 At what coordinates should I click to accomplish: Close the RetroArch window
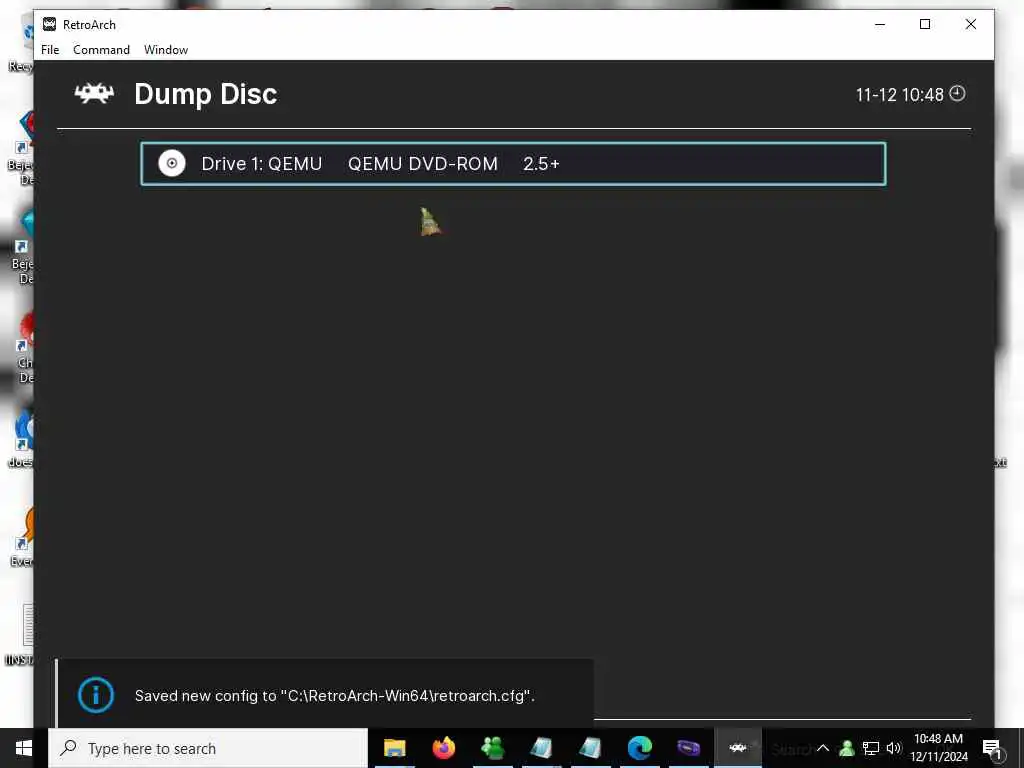point(970,24)
